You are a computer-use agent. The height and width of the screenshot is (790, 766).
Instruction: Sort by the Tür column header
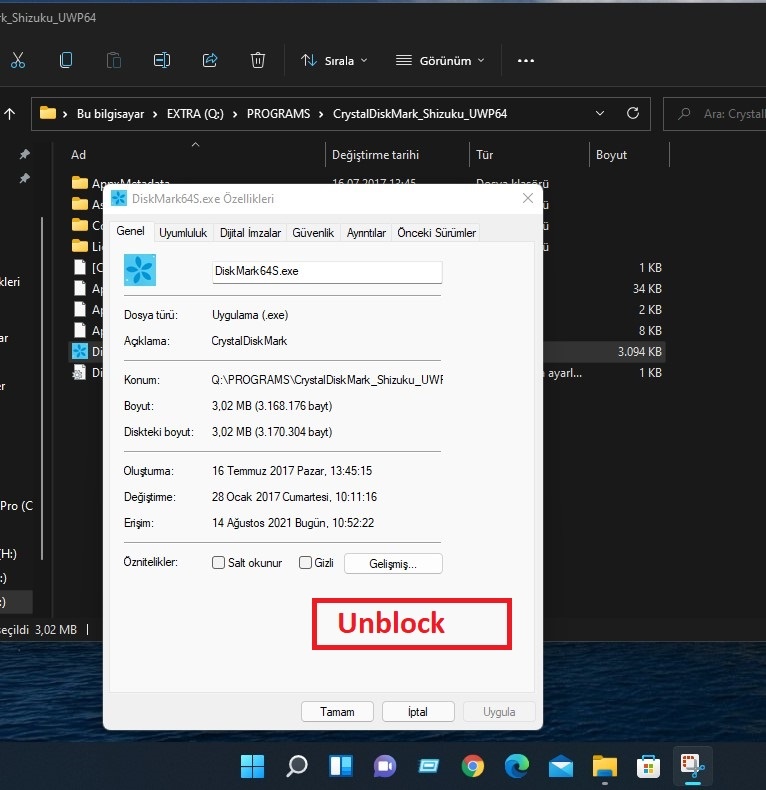[529, 155]
